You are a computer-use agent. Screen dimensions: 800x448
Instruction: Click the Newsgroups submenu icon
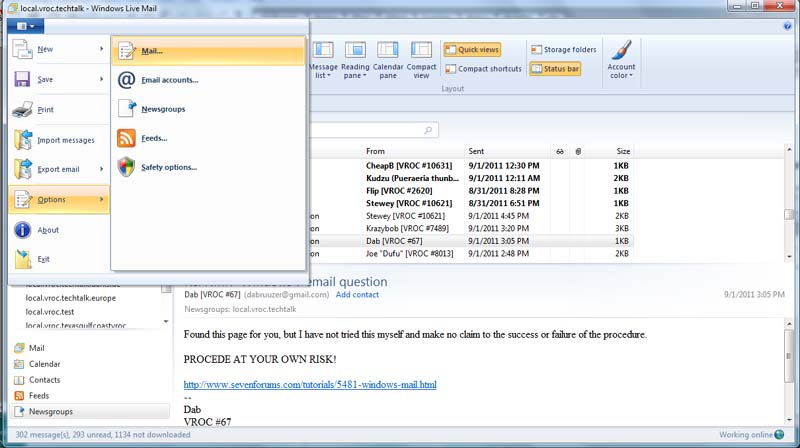127,109
